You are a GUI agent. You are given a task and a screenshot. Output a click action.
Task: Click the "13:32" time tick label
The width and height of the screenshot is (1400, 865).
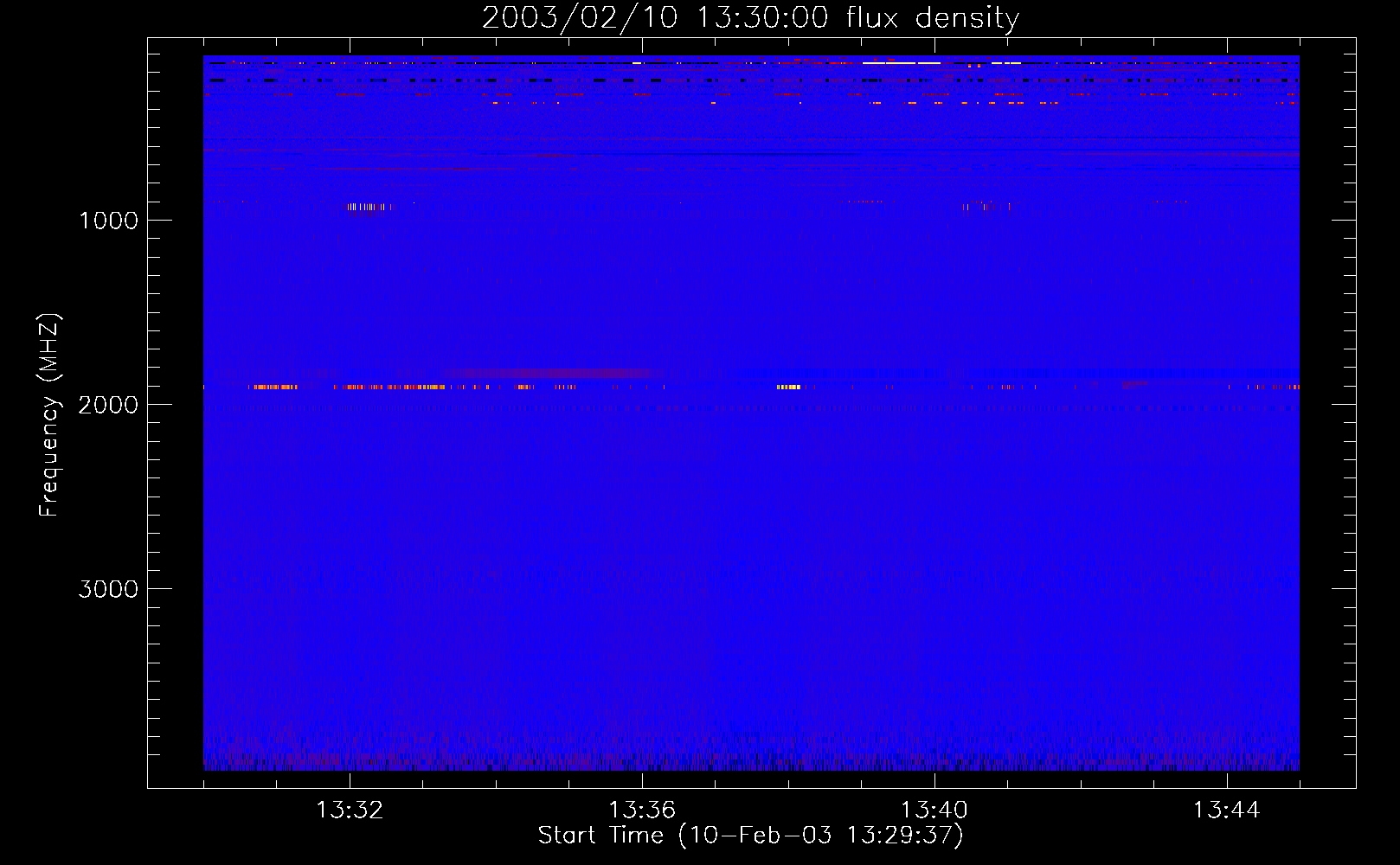[x=350, y=811]
